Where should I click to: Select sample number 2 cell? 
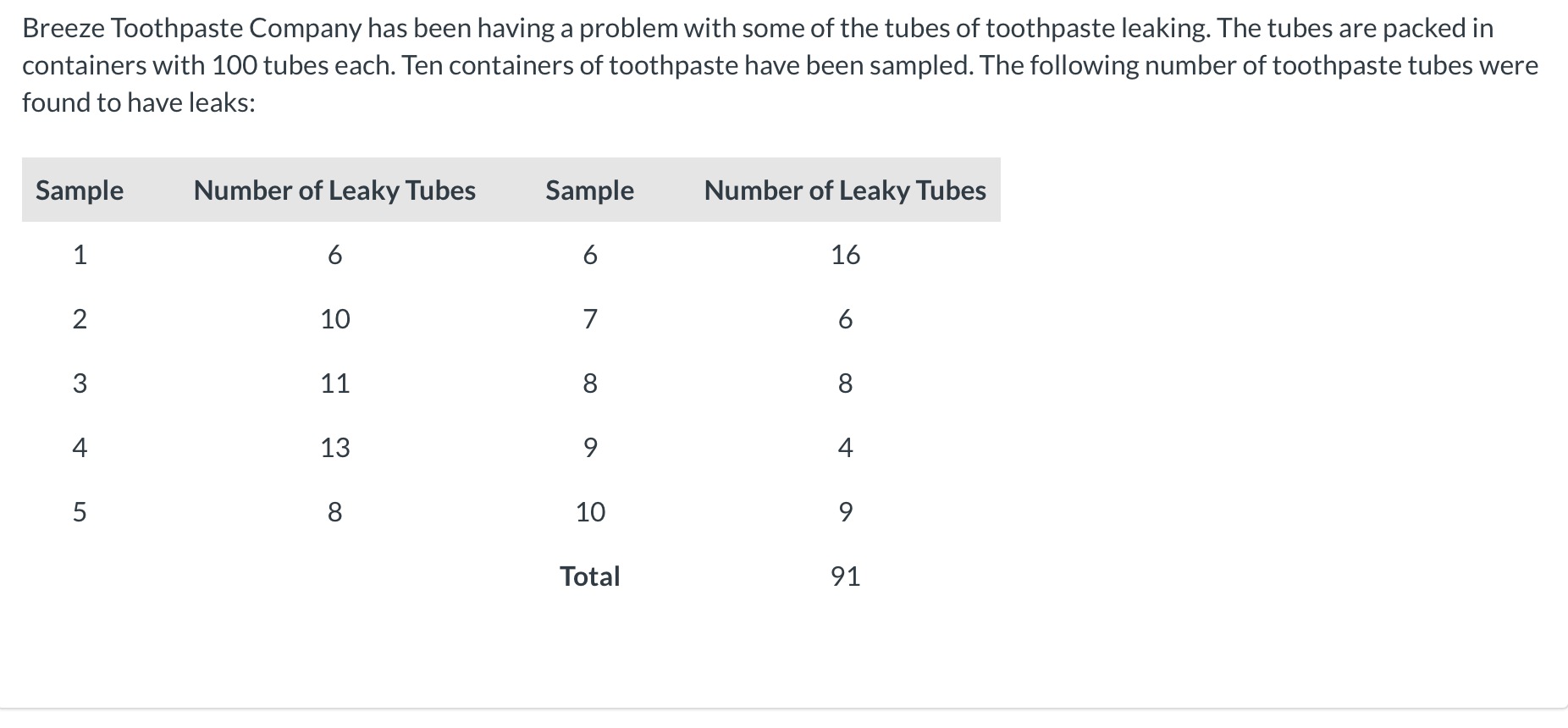point(80,319)
